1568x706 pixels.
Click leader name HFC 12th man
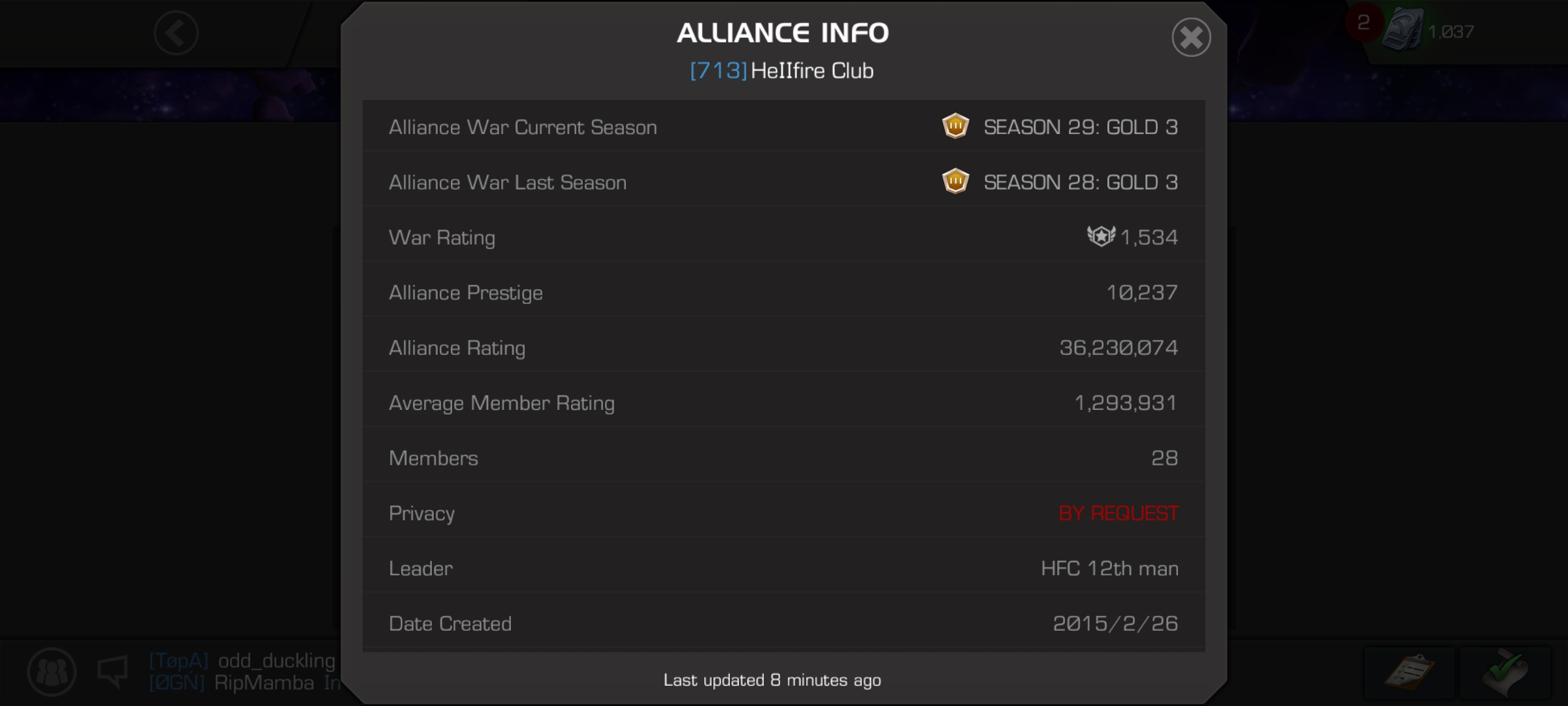click(x=1109, y=568)
